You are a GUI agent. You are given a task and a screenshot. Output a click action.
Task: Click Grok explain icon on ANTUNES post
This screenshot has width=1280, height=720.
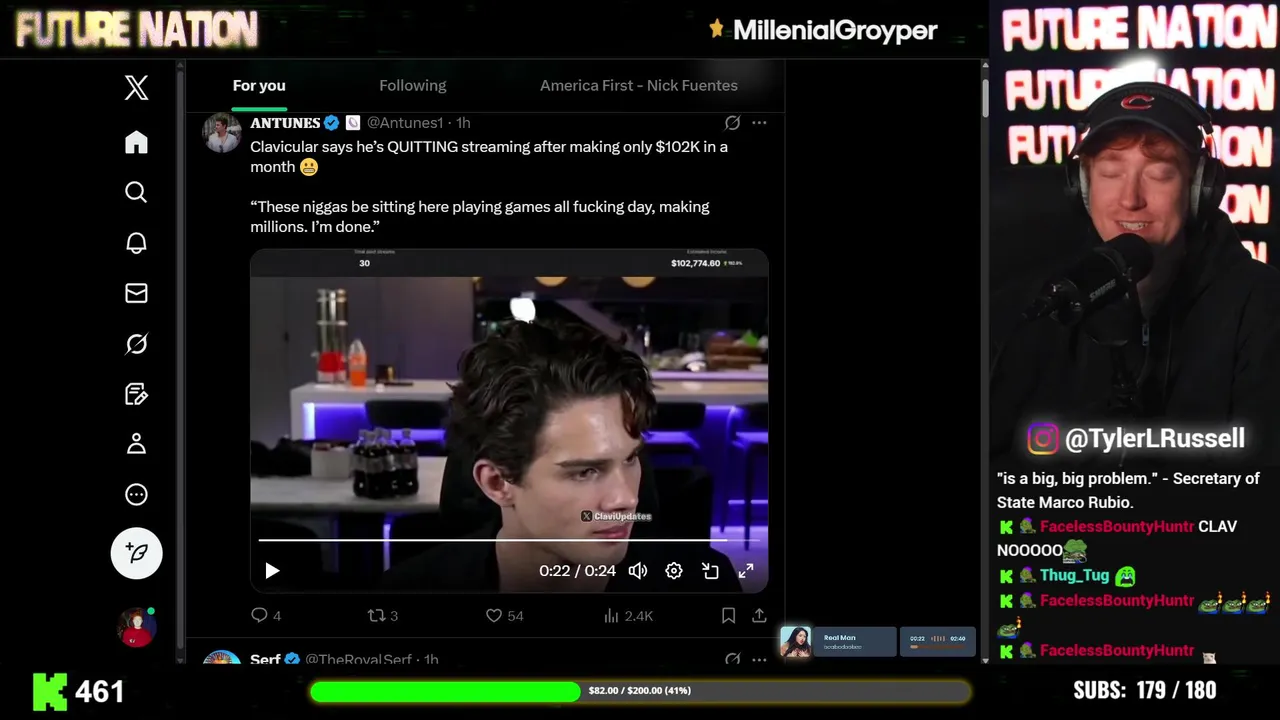(732, 123)
